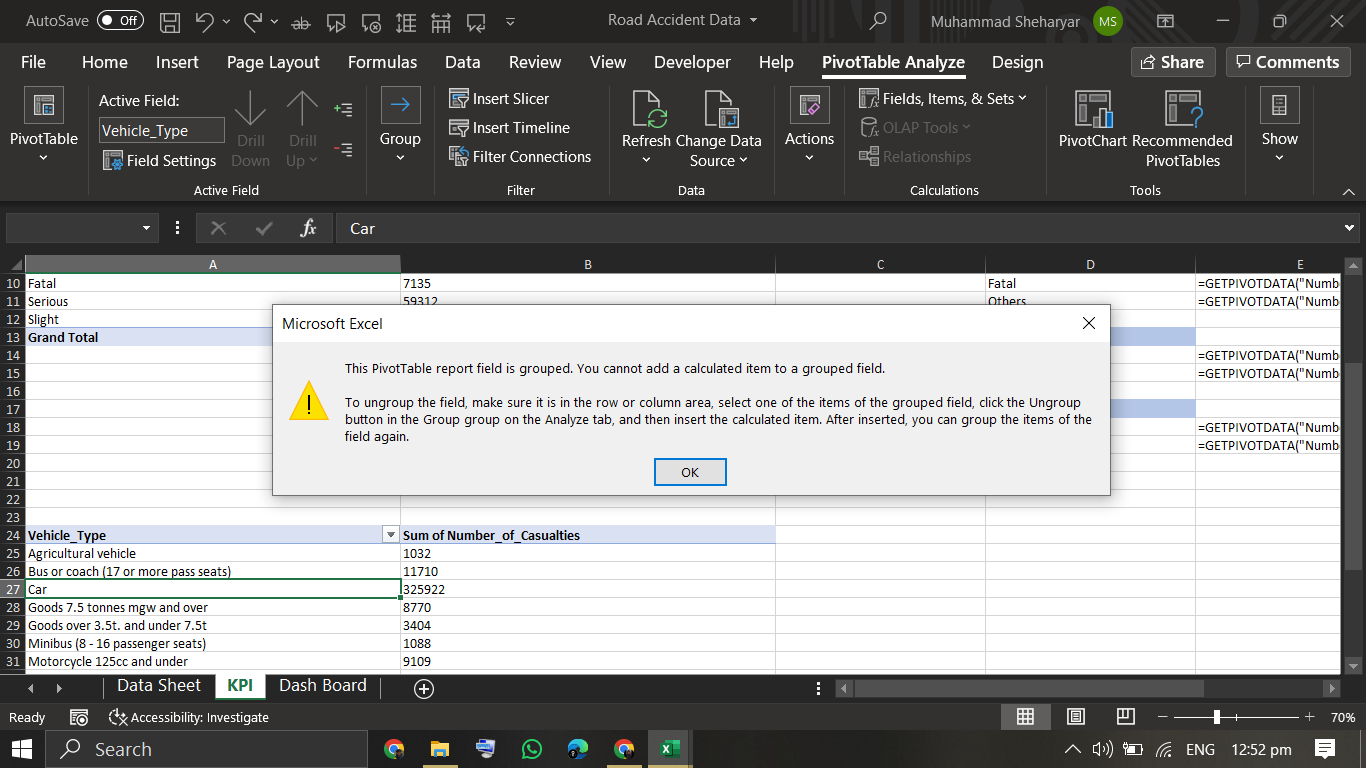Click Field Settings button
Viewport: 1366px width, 768px height.
click(x=159, y=160)
